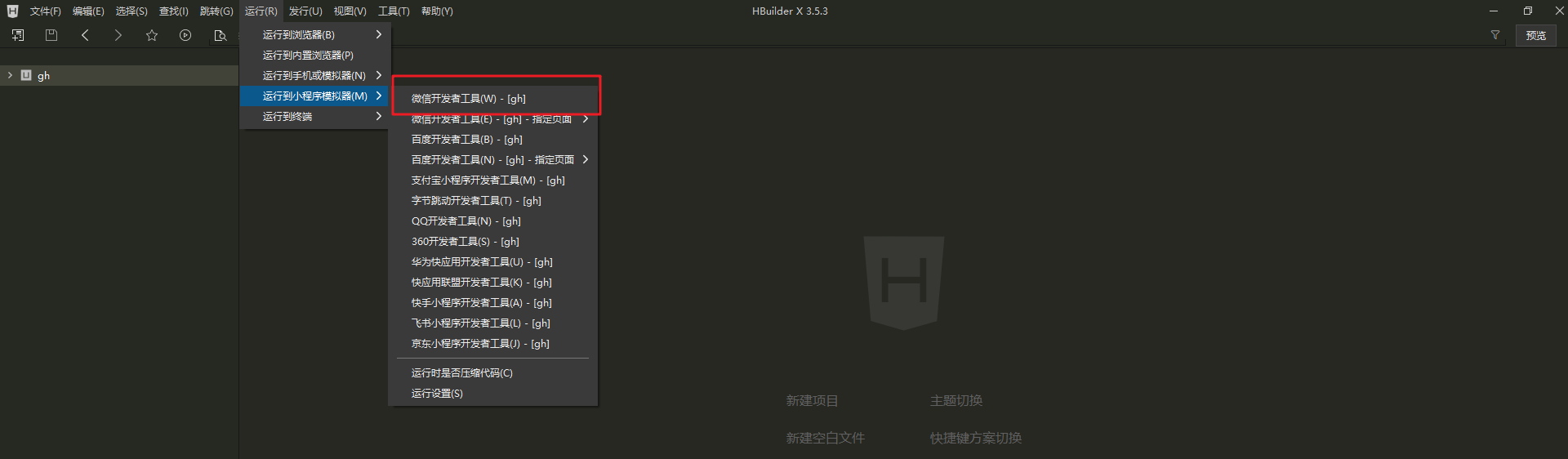The image size is (1568, 459).
Task: Expand 运行到终端 submenu
Action: 315,116
